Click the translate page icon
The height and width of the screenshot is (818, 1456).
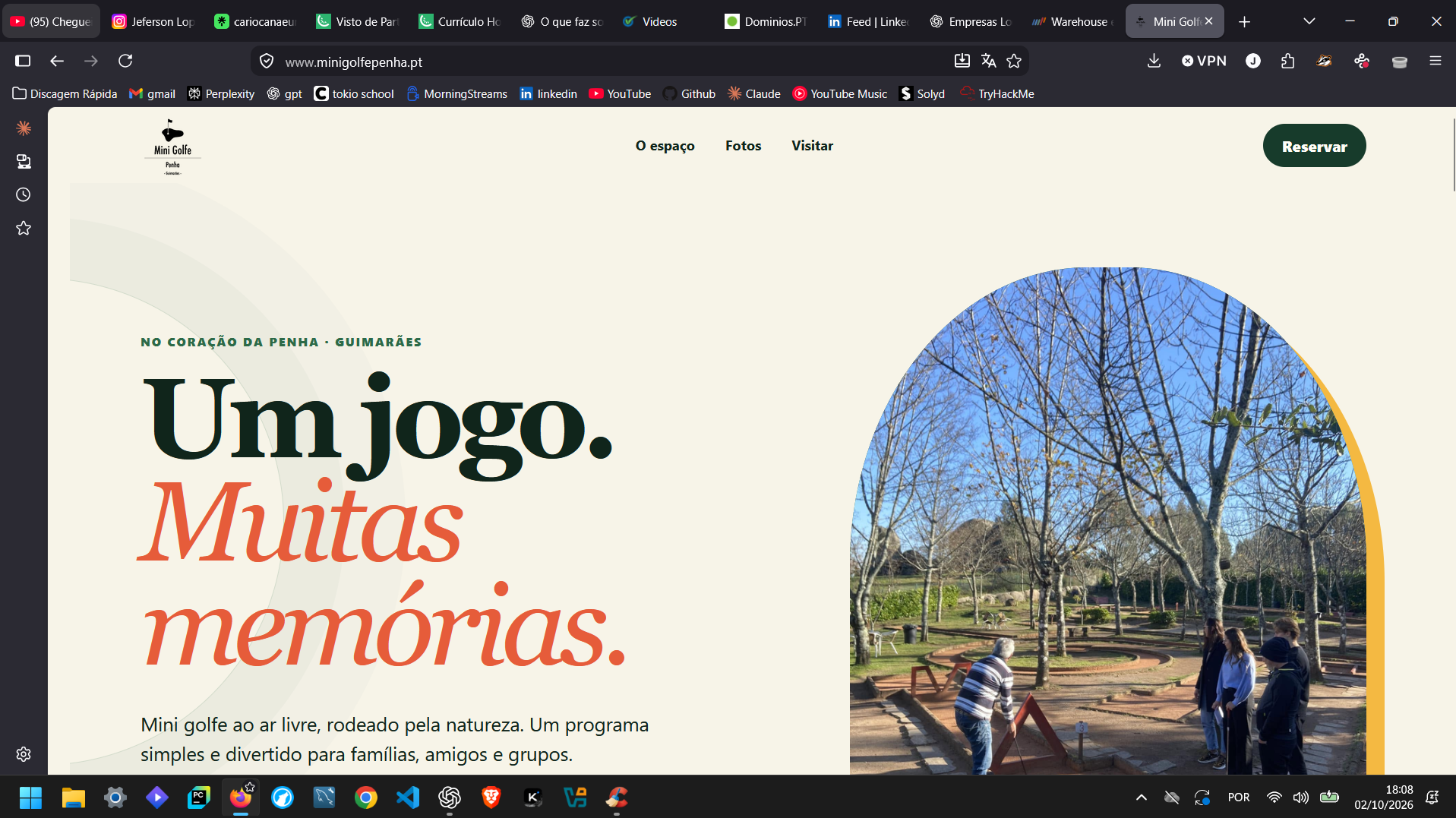click(988, 61)
